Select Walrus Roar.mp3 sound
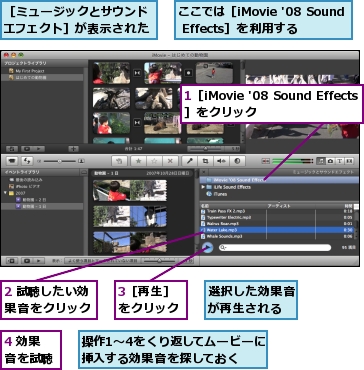This screenshot has height=370, width=364. pos(277,224)
